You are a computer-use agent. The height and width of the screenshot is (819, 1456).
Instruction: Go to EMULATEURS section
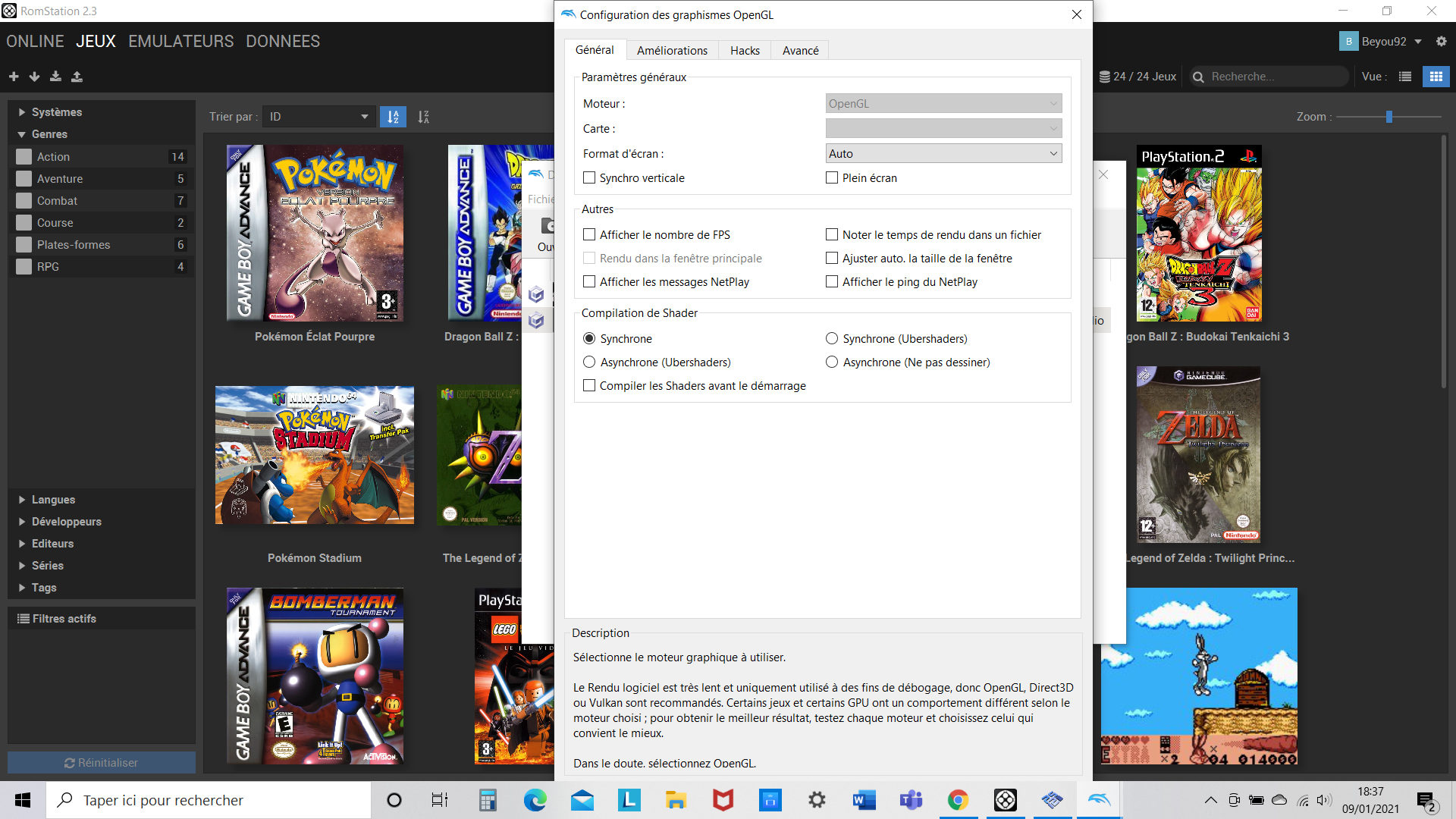pos(180,41)
